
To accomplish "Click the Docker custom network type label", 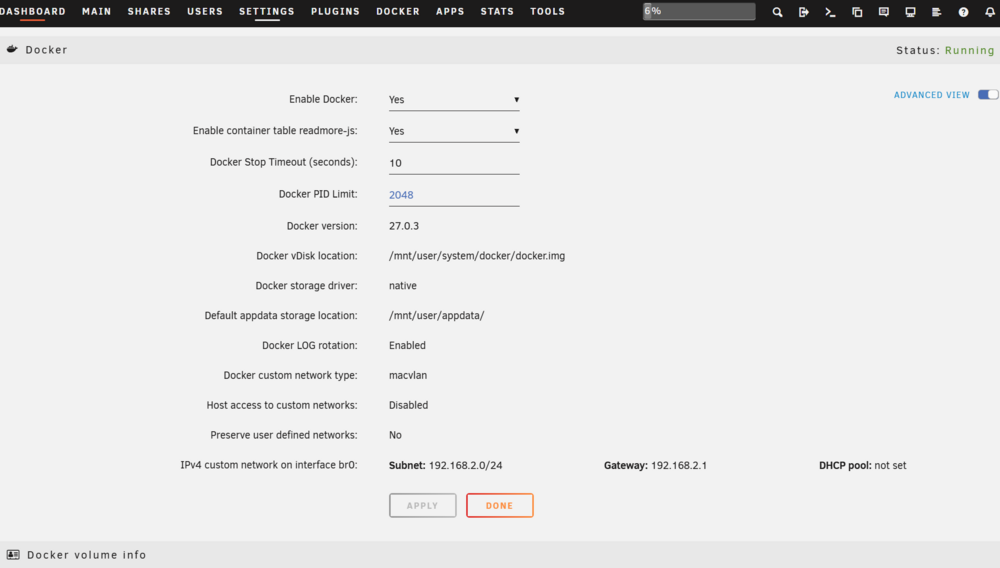I will pos(290,375).
